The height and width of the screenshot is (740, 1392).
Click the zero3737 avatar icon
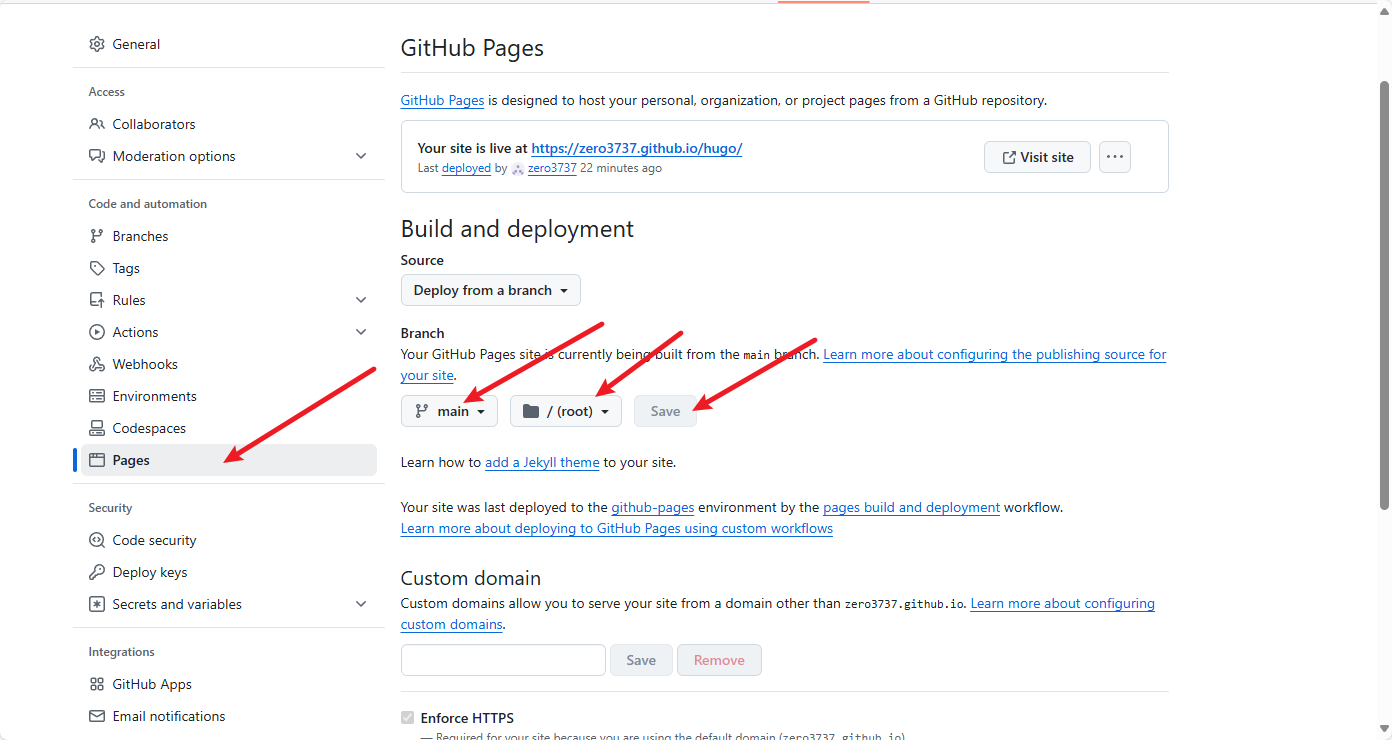point(518,169)
